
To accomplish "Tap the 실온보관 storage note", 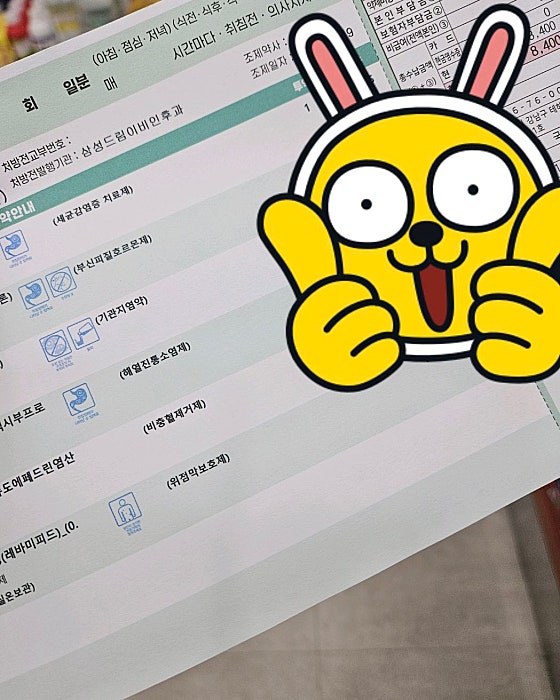I will [x=17, y=594].
